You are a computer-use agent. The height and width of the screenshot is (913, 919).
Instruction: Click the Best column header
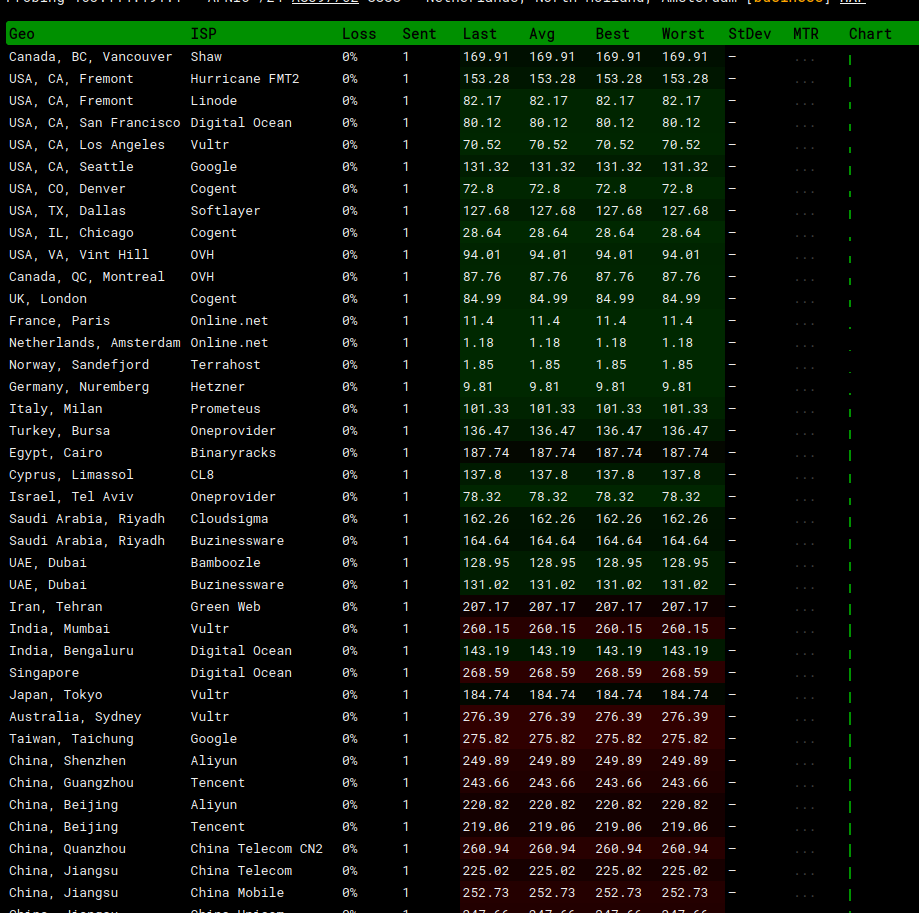pyautogui.click(x=612, y=34)
